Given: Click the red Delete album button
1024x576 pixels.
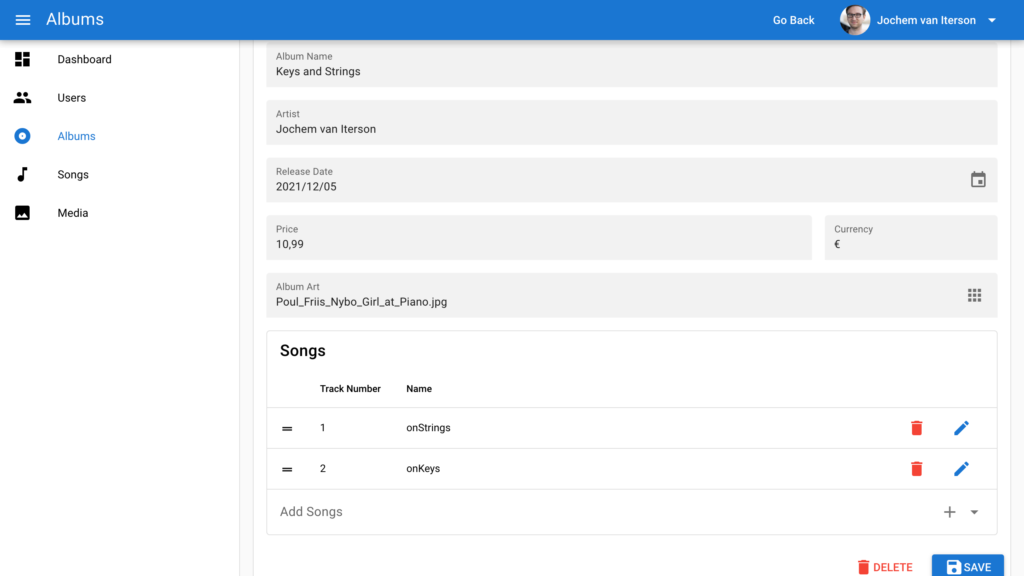Looking at the screenshot, I should [x=885, y=567].
